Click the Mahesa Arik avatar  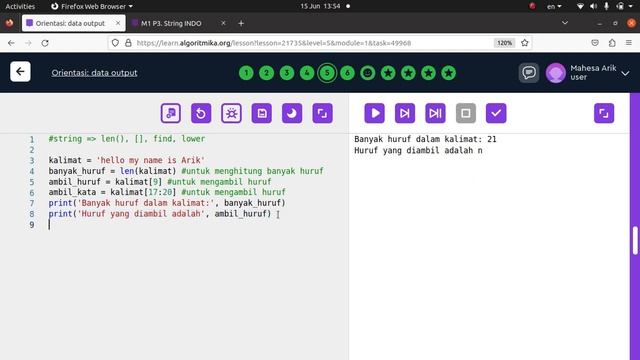point(556,73)
